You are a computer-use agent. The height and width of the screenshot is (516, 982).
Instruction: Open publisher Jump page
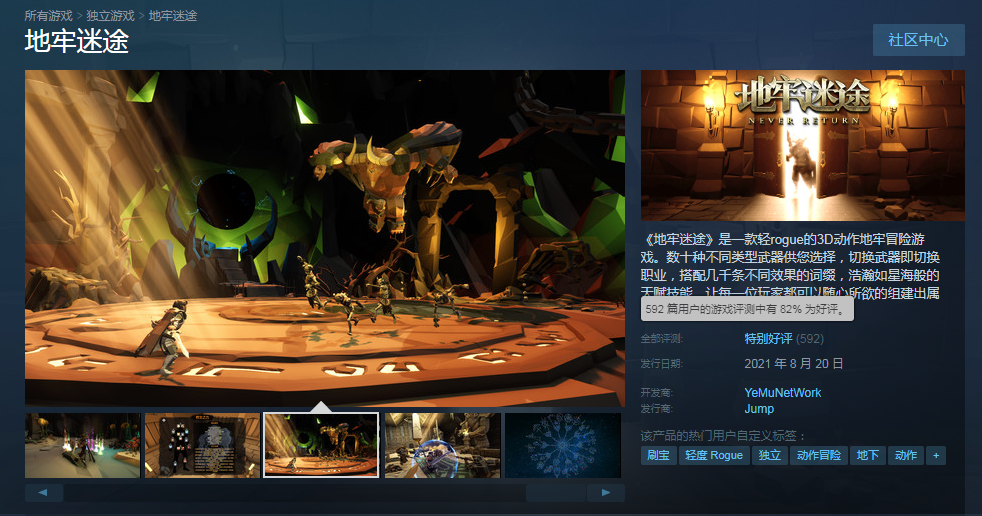pyautogui.click(x=759, y=409)
